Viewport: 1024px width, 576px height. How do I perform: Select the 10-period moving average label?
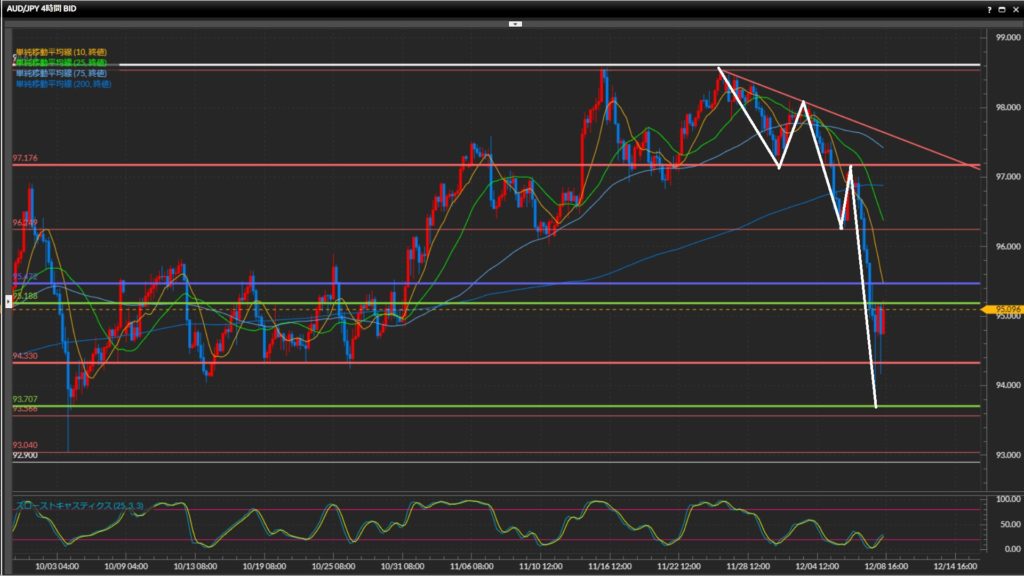[60, 51]
